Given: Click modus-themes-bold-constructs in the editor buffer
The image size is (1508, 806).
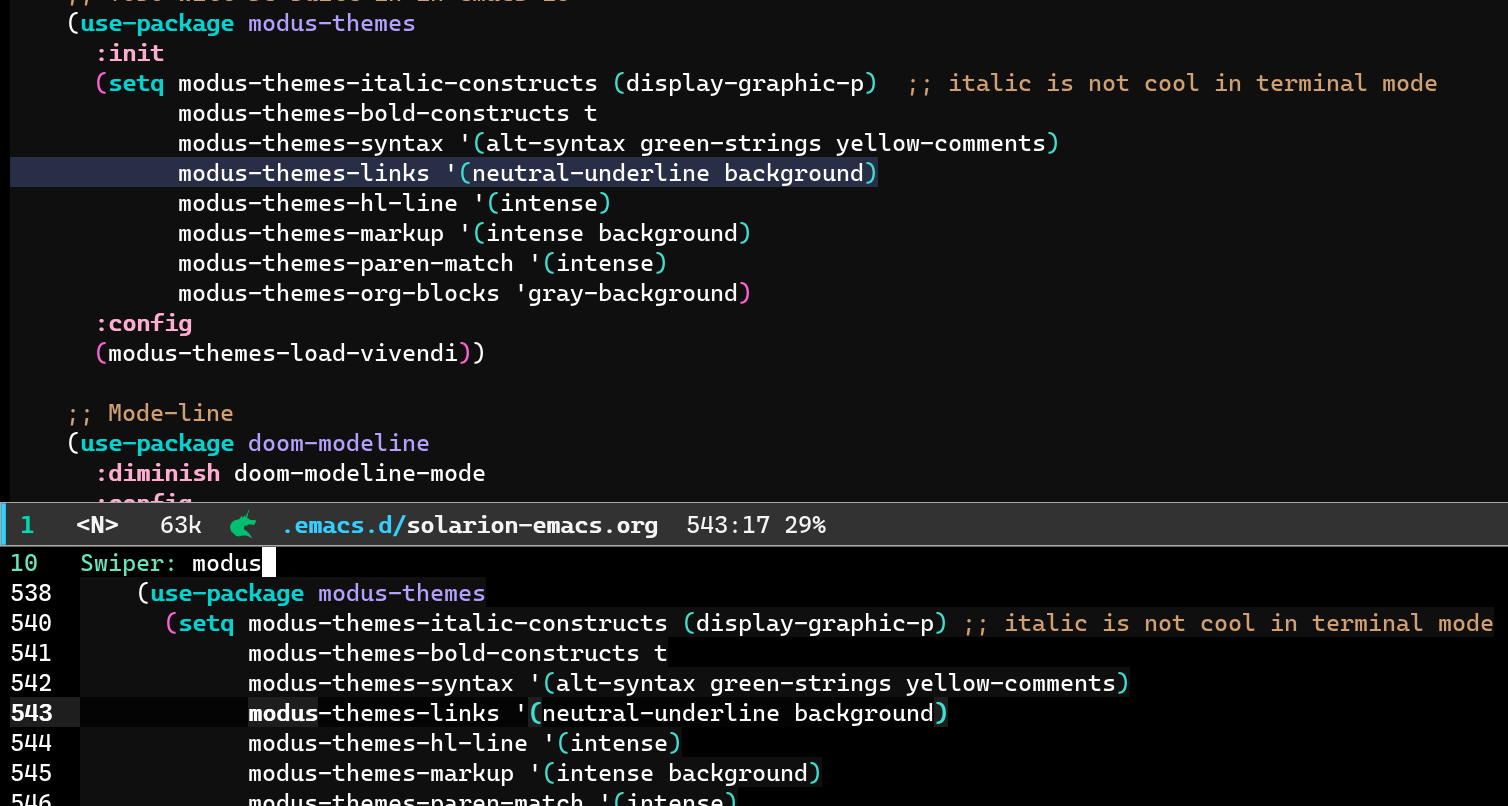Looking at the screenshot, I should tap(374, 113).
